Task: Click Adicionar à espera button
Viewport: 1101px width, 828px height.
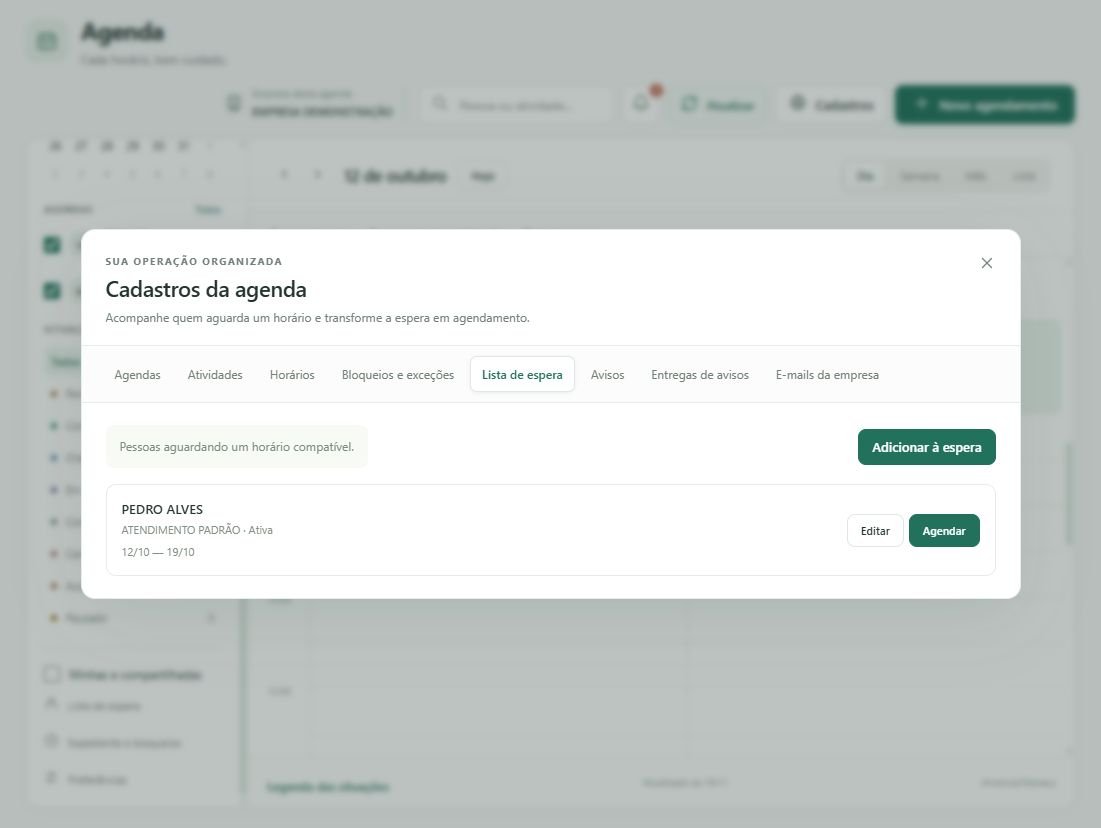Action: click(926, 447)
